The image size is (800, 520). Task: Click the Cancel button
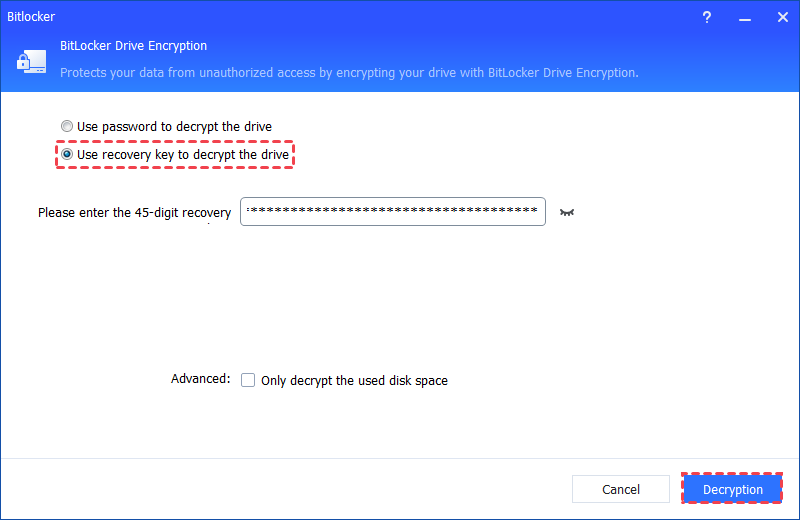pyautogui.click(x=620, y=489)
